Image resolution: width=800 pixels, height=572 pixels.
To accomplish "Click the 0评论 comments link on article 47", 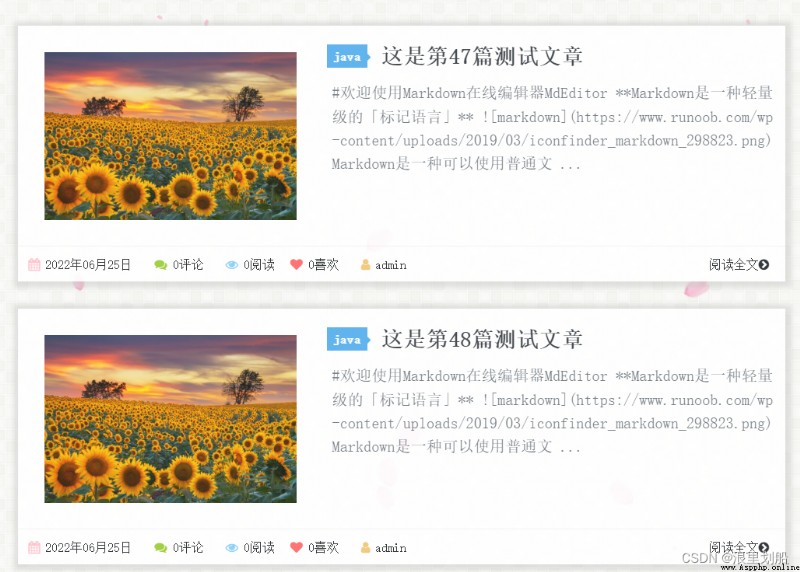I will click(x=188, y=264).
